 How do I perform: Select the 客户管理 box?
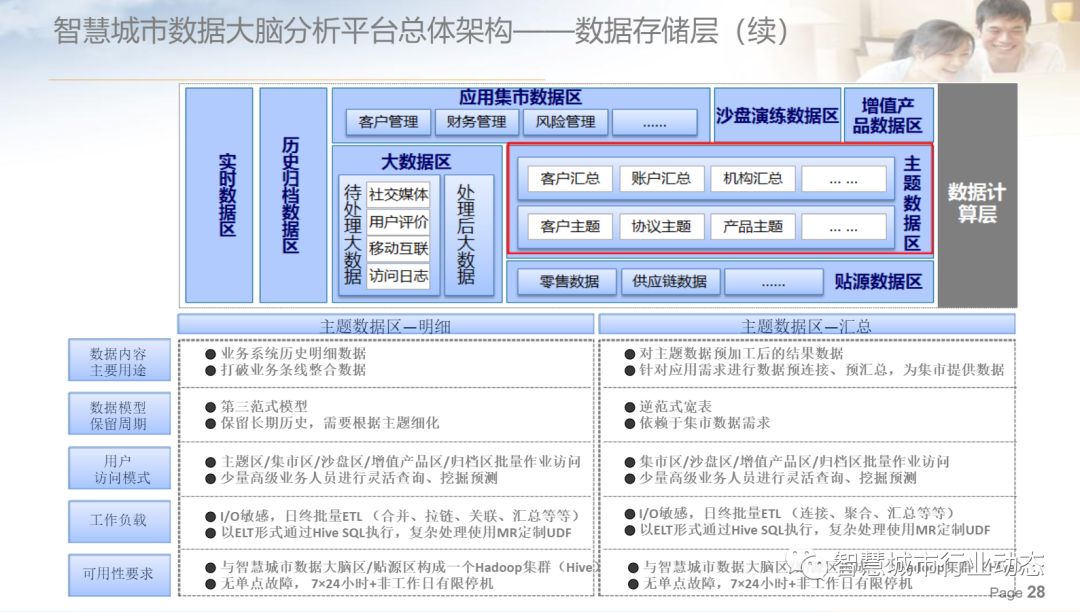pos(388,122)
